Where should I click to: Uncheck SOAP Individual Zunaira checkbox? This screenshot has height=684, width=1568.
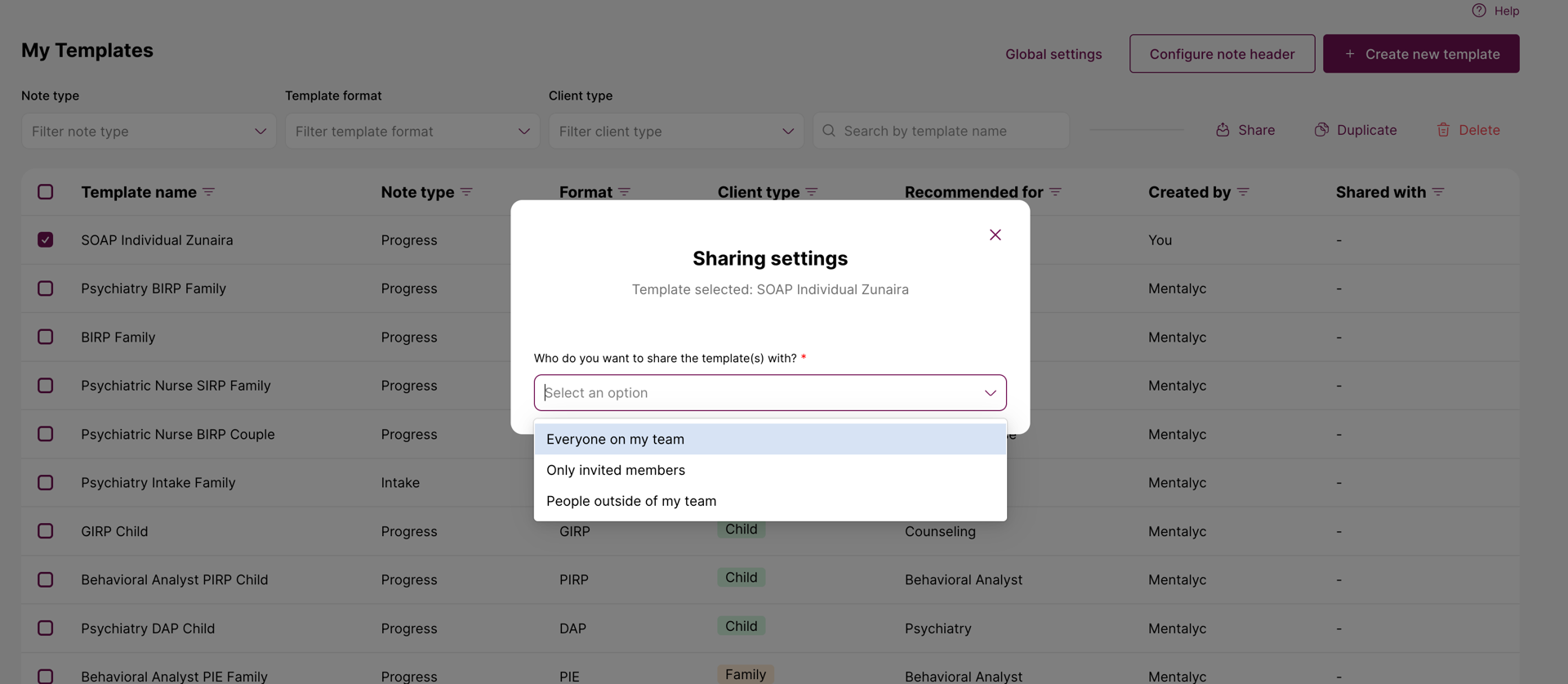pyautogui.click(x=46, y=240)
